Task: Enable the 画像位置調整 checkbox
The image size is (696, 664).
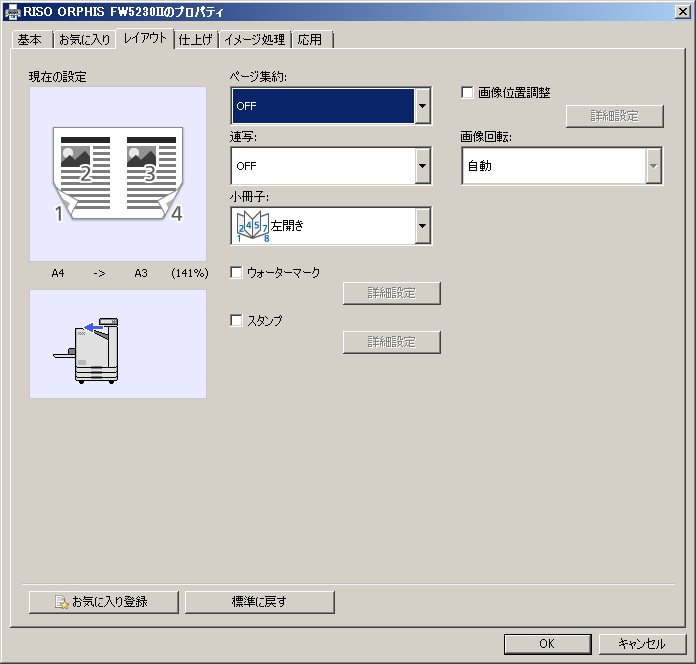Action: tap(467, 93)
